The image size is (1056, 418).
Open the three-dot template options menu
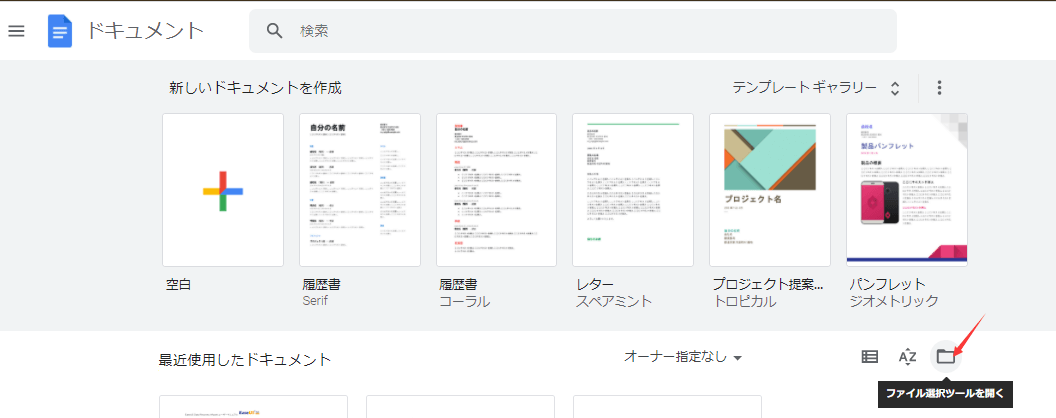click(x=939, y=88)
